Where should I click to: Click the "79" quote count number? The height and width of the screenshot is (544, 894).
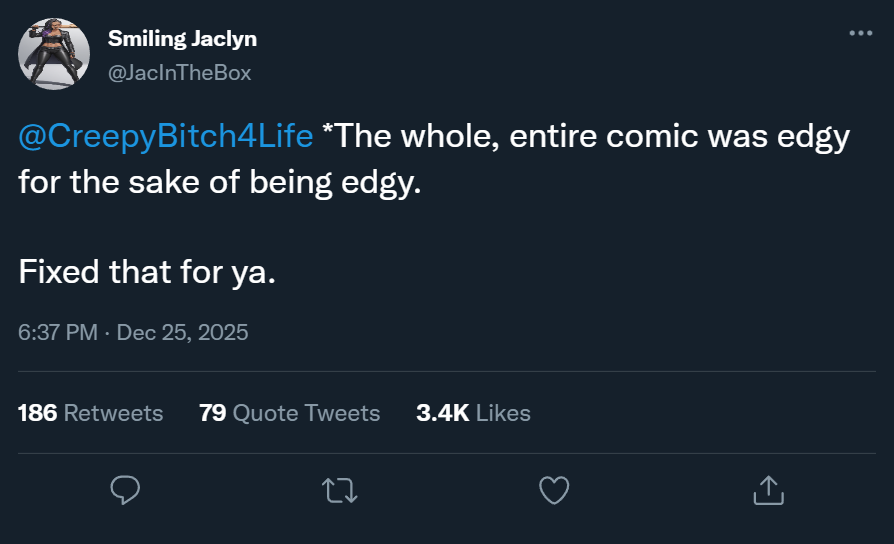click(212, 413)
